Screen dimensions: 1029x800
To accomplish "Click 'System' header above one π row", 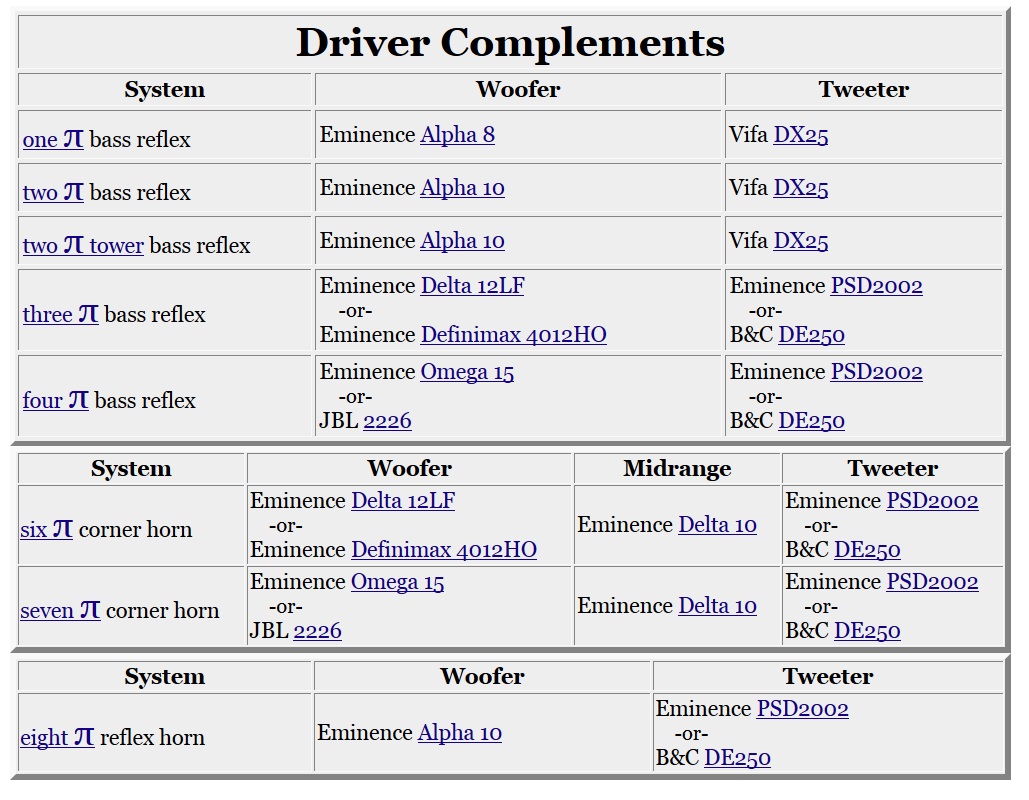I will [x=165, y=89].
